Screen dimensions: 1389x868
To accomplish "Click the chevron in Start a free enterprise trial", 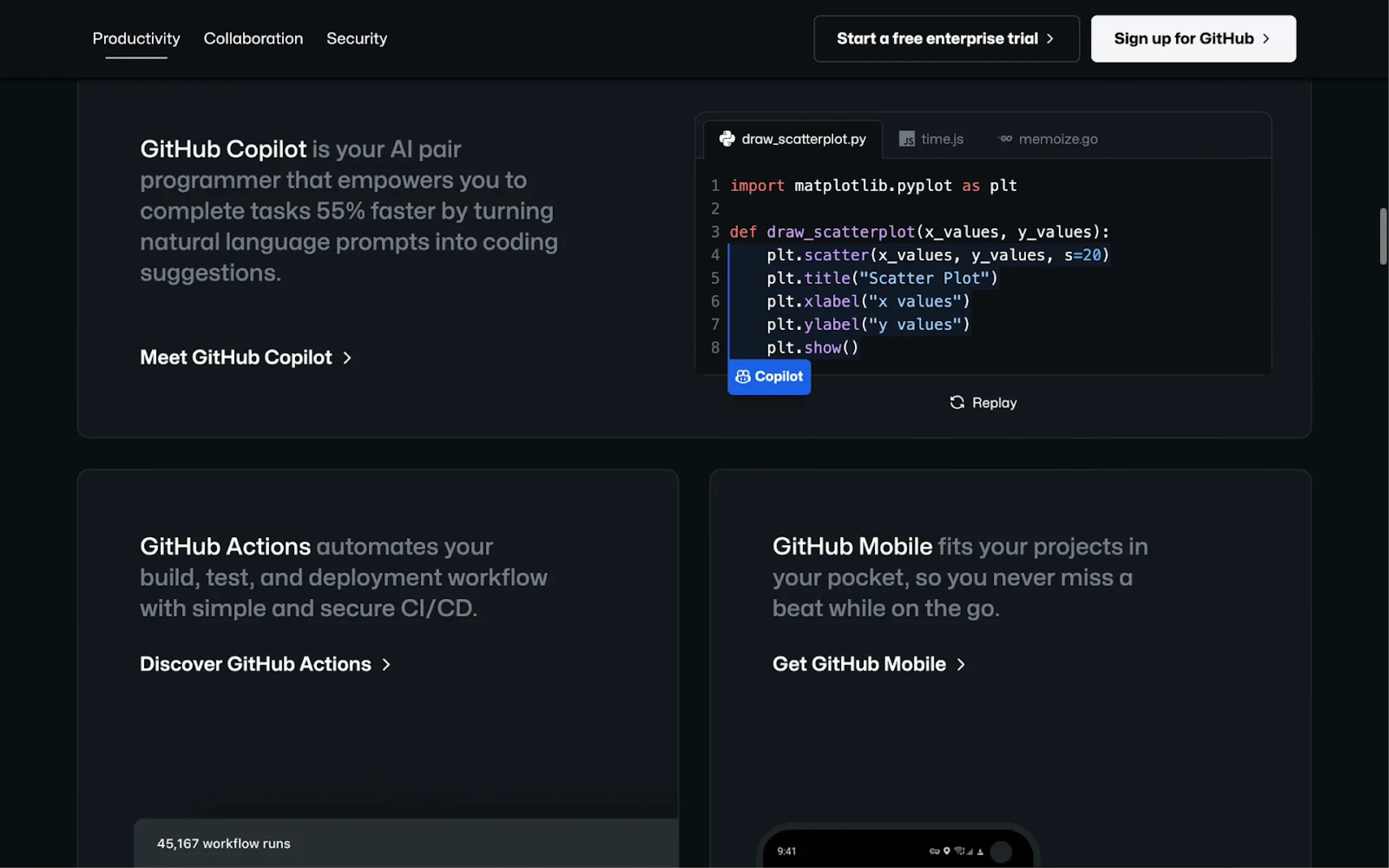I will click(1051, 38).
